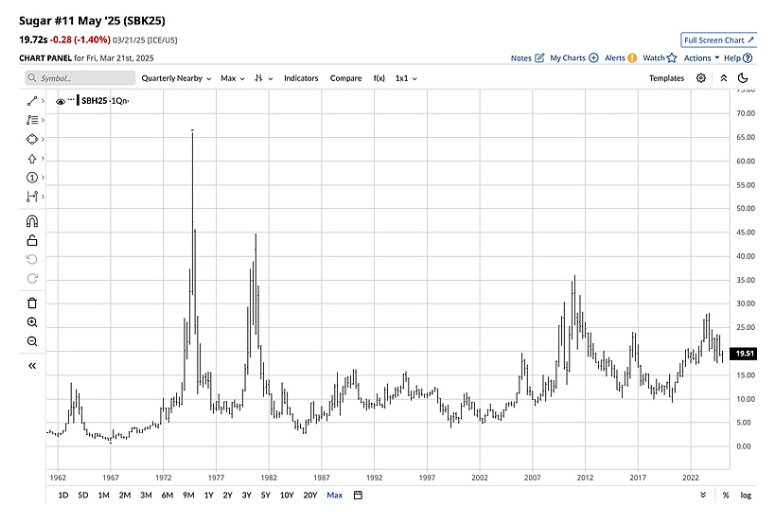Open the Indicators menu

pos(302,78)
